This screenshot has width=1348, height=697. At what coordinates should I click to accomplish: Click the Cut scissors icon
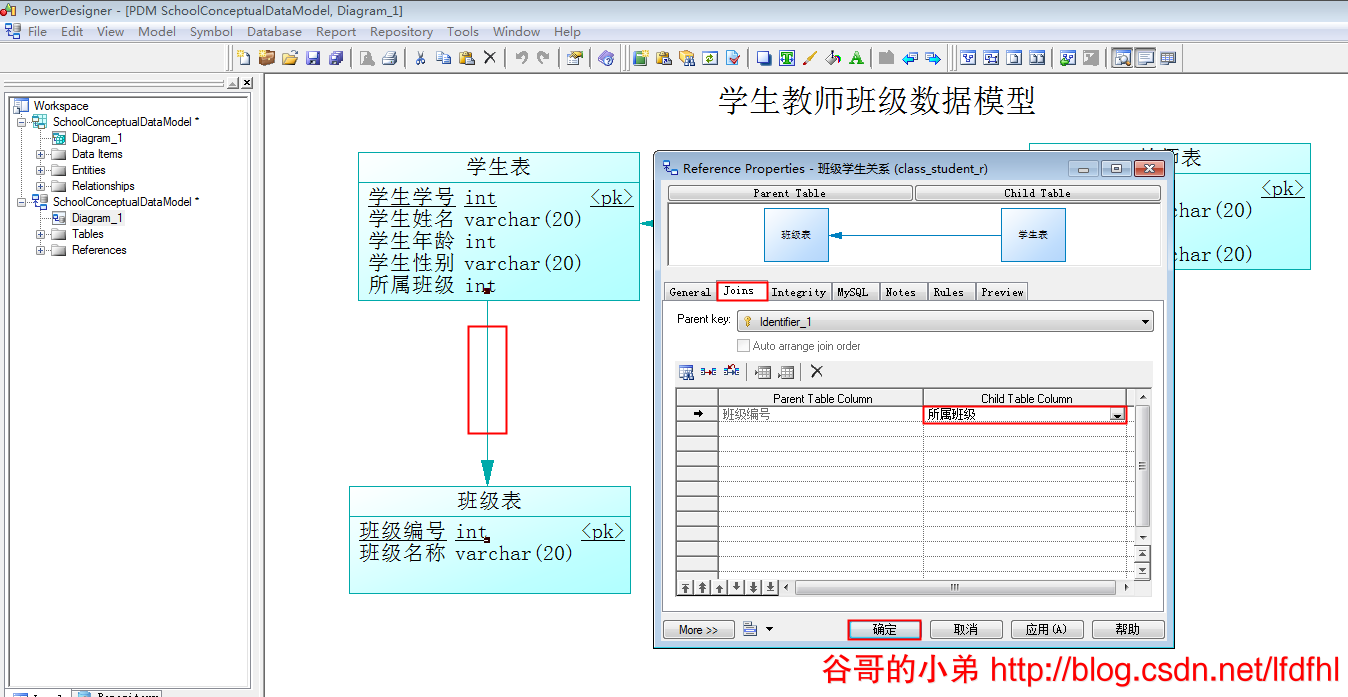420,58
